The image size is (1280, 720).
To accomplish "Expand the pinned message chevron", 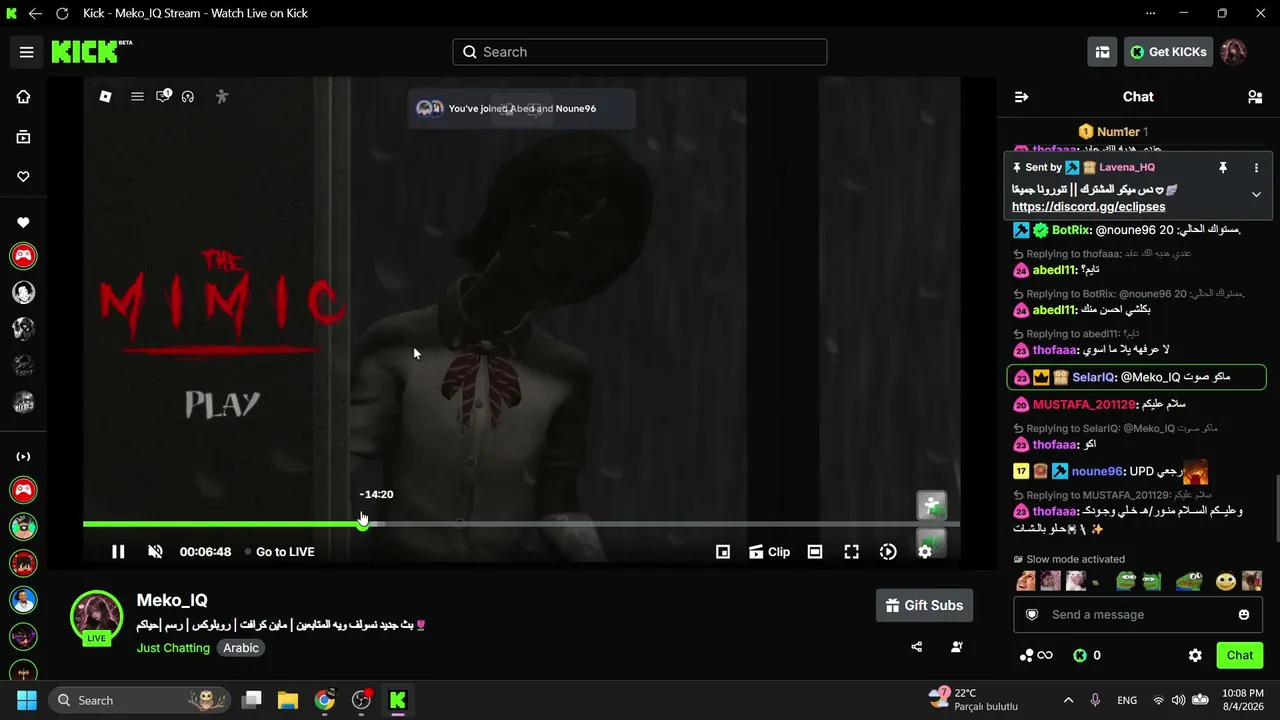I will click(1256, 194).
